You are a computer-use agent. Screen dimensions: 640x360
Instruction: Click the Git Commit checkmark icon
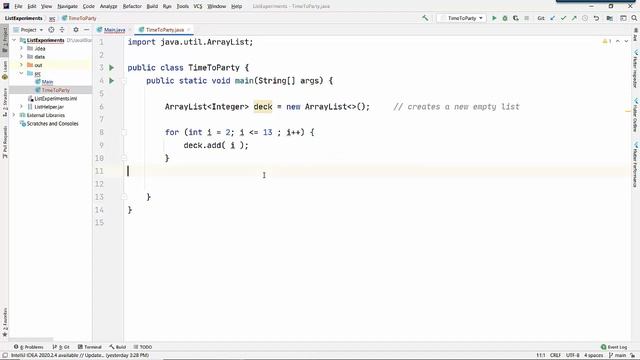click(x=563, y=18)
